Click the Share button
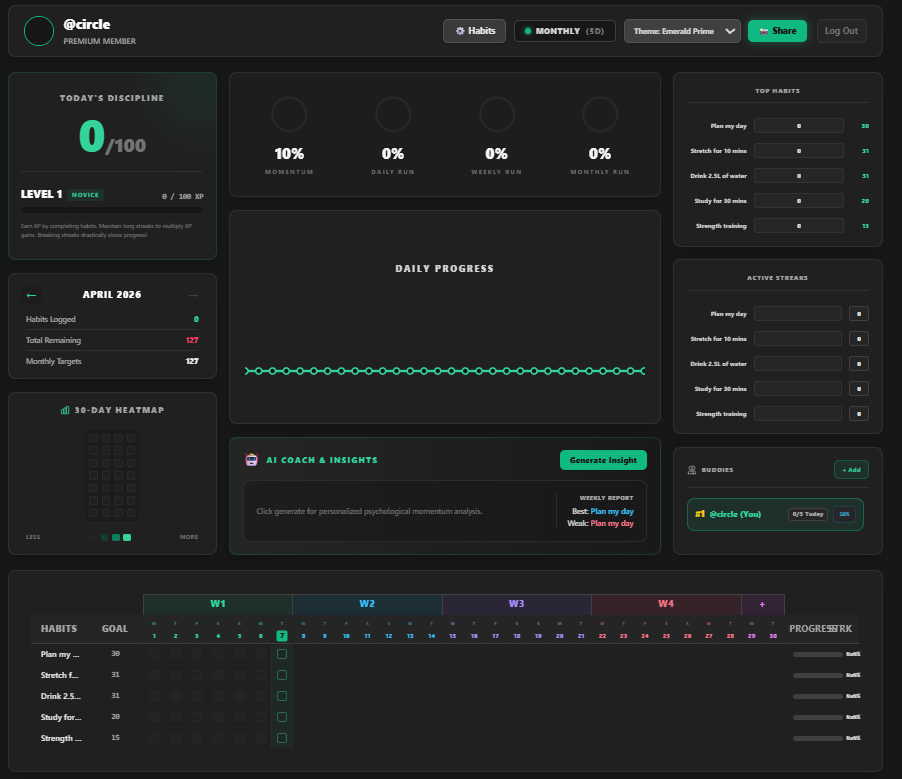 pos(777,31)
